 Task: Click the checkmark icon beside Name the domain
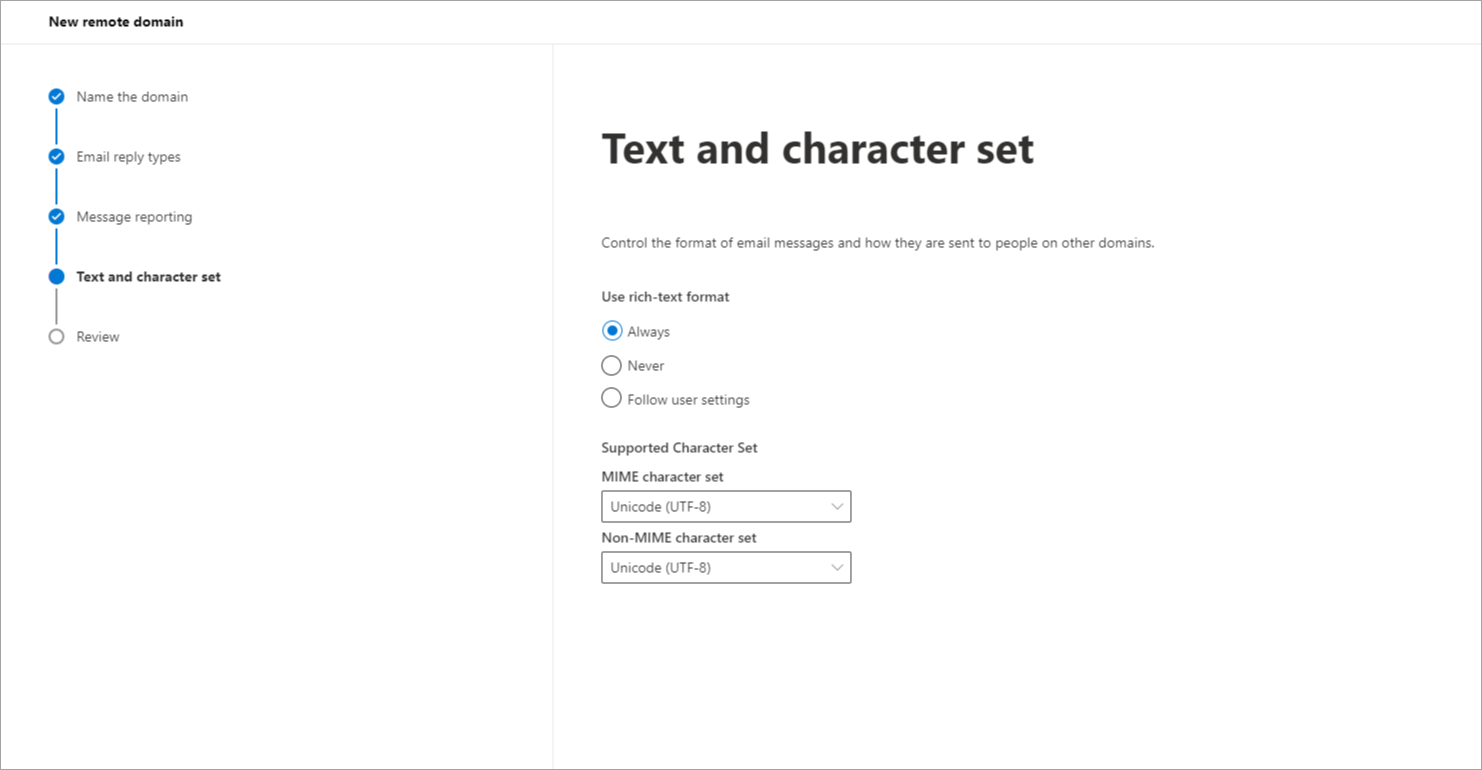click(x=56, y=97)
